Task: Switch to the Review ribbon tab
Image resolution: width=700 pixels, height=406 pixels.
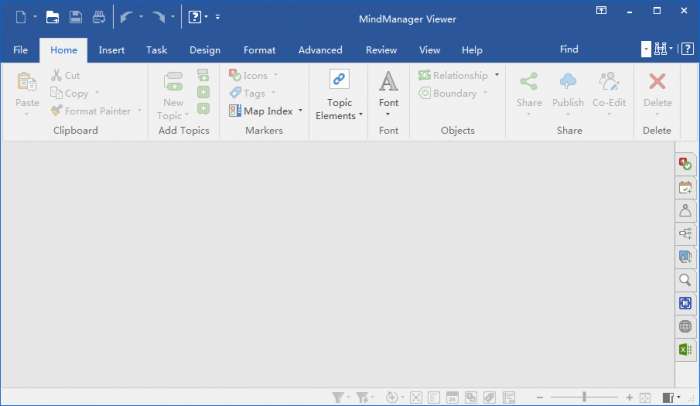Action: point(381,50)
